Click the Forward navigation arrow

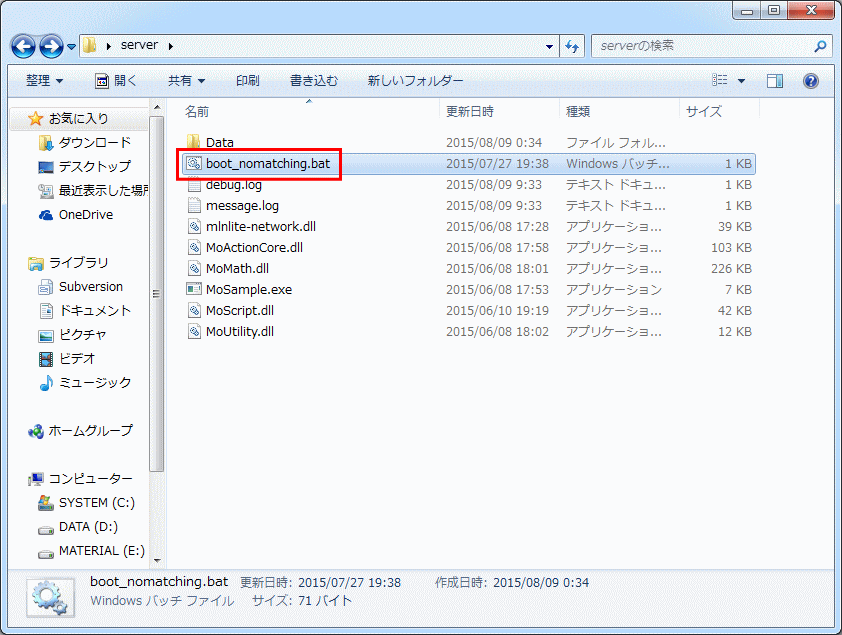pos(52,47)
